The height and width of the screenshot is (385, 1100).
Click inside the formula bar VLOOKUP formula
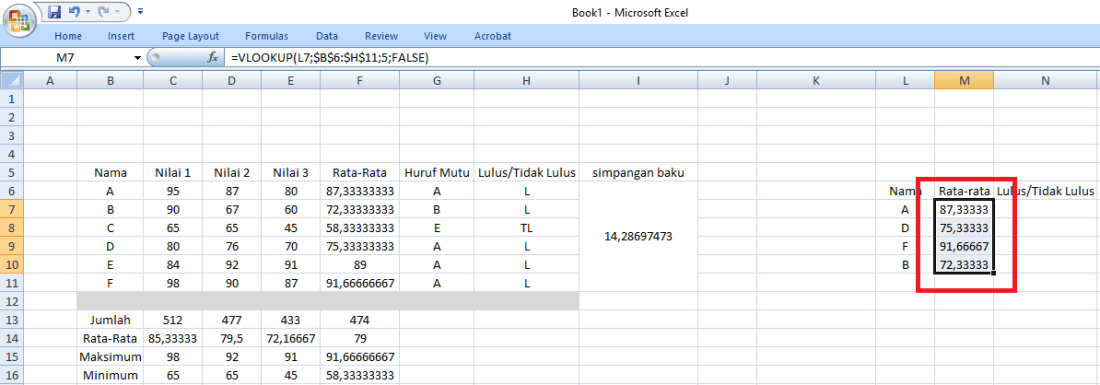[x=330, y=58]
